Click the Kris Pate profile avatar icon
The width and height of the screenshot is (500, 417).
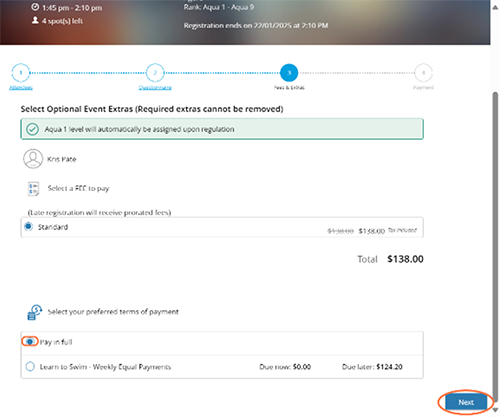click(x=33, y=159)
